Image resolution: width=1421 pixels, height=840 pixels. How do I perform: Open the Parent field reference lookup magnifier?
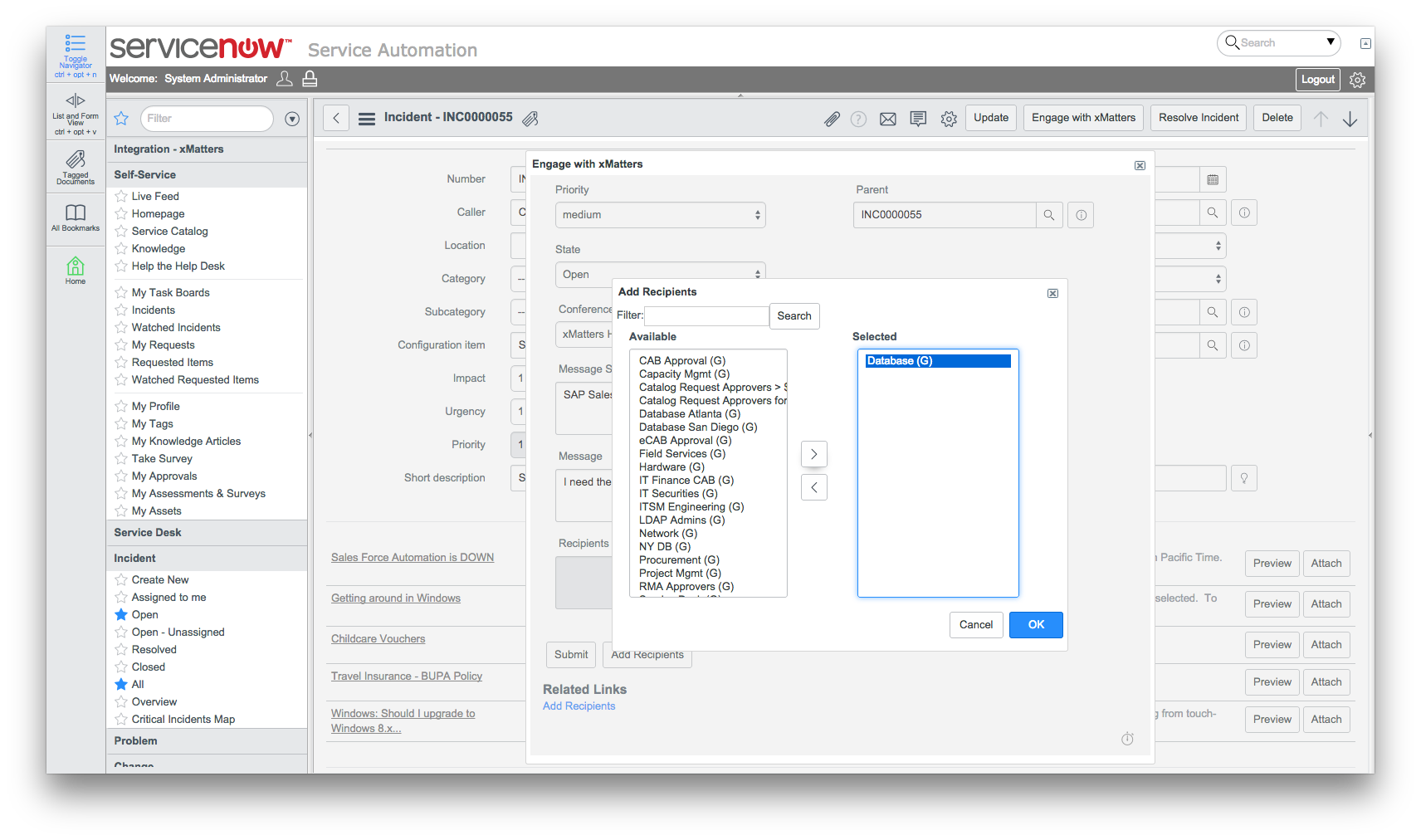pos(1049,214)
